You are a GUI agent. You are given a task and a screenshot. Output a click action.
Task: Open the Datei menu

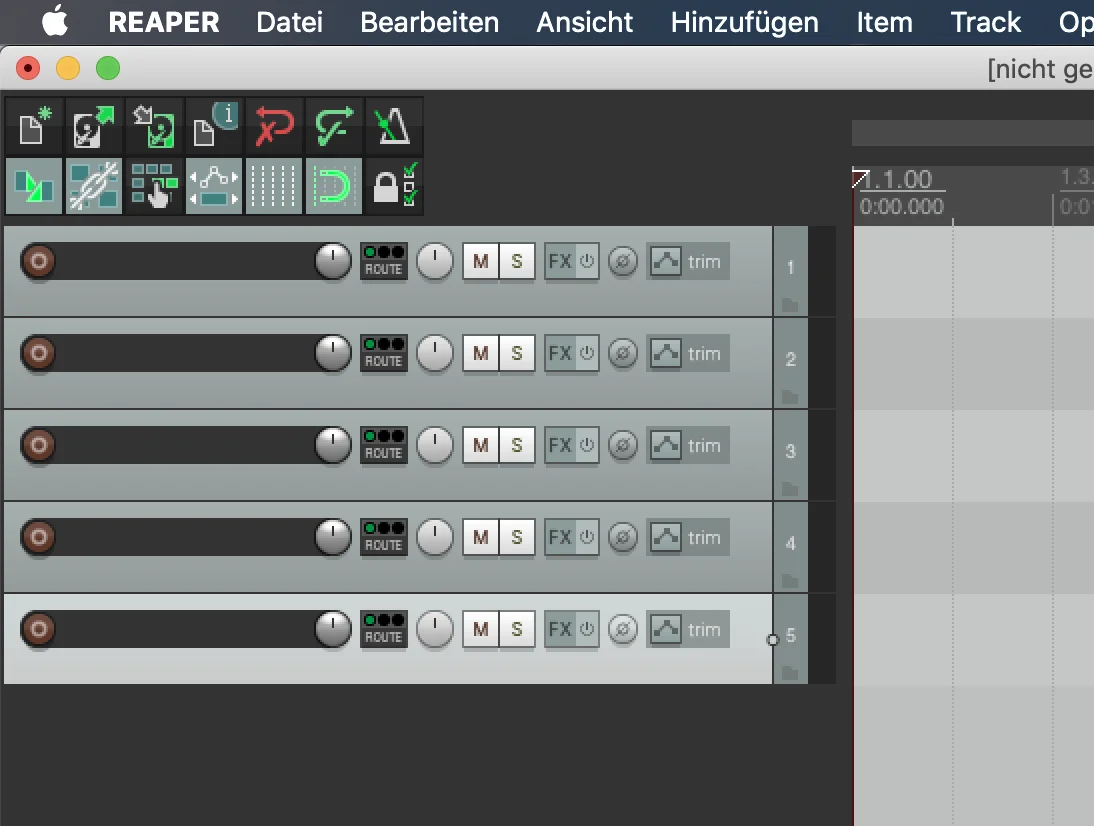[290, 22]
